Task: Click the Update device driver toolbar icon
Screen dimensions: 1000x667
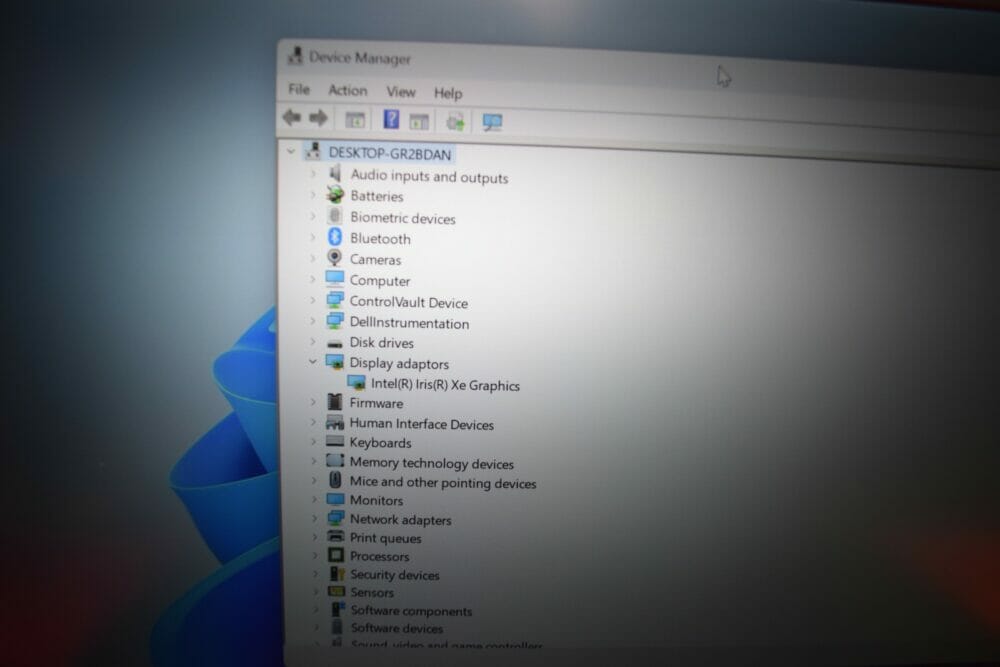Action: pos(455,122)
